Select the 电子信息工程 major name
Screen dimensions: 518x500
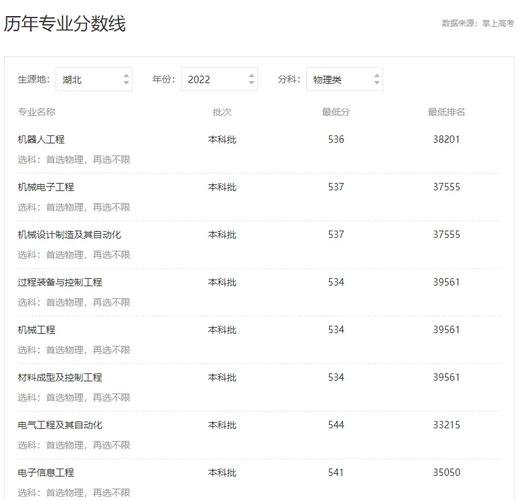pyautogui.click(x=46, y=473)
